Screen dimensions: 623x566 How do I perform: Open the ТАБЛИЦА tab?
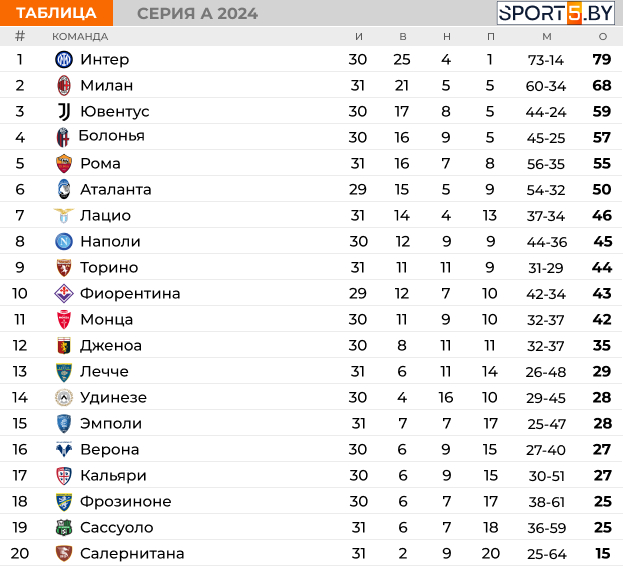coord(56,13)
